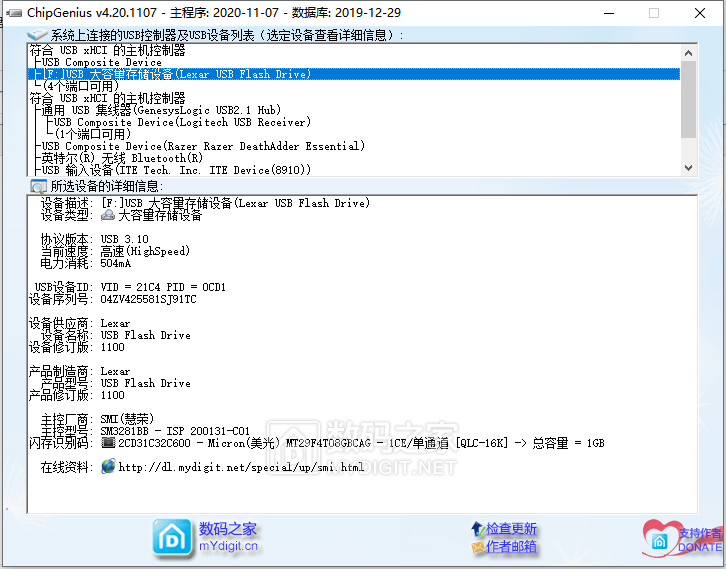
Task: Click the 支持作者 DONATE text
Action: click(700, 540)
